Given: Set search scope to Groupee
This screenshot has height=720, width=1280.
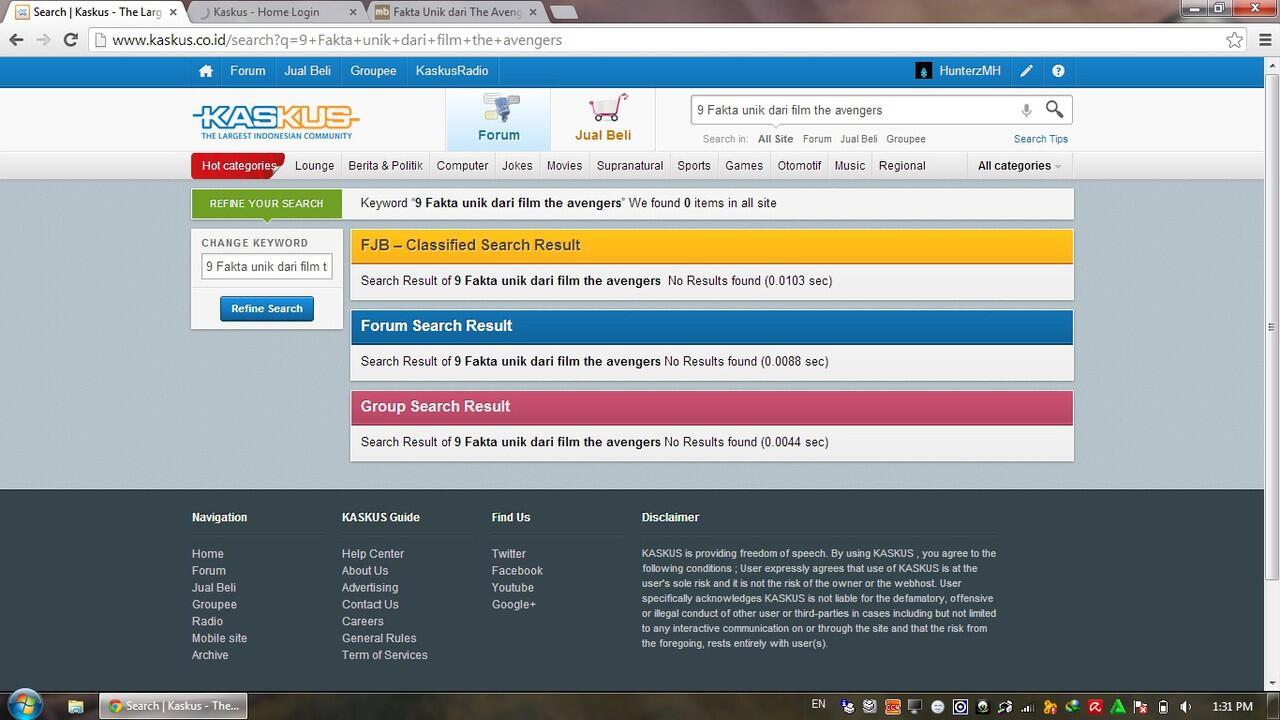Looking at the screenshot, I should (906, 139).
